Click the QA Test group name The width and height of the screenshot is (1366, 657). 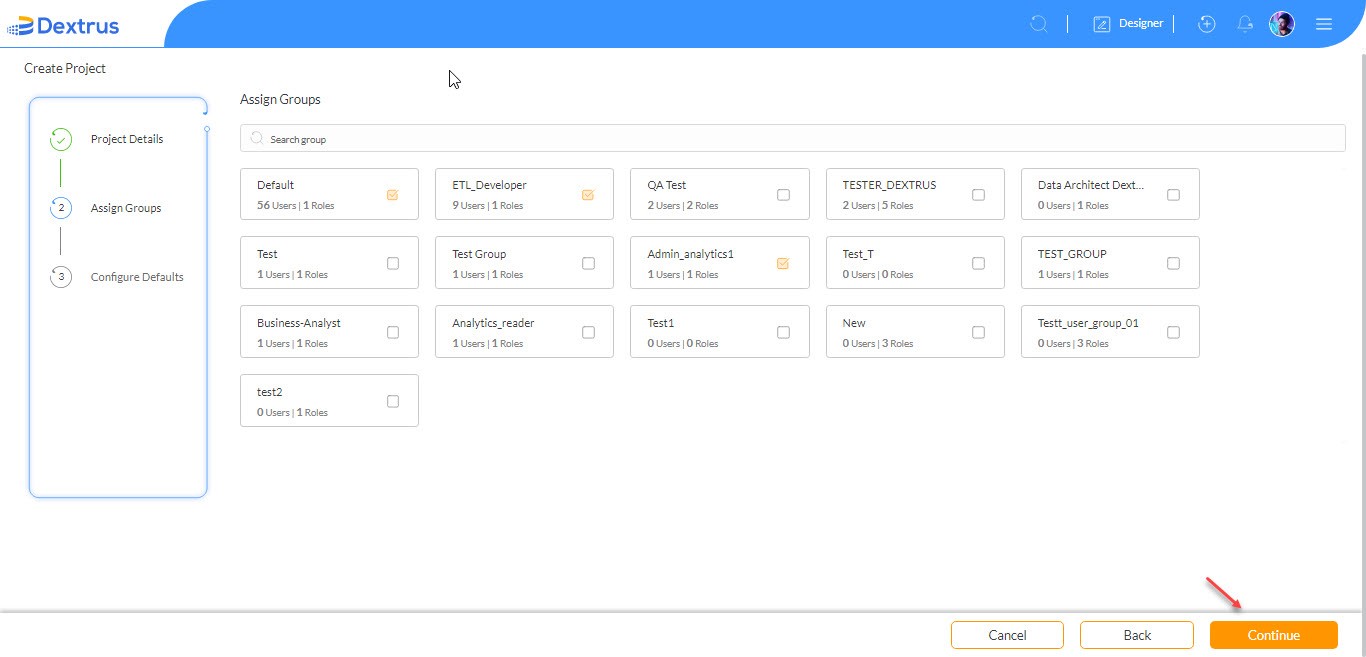[x=667, y=185]
